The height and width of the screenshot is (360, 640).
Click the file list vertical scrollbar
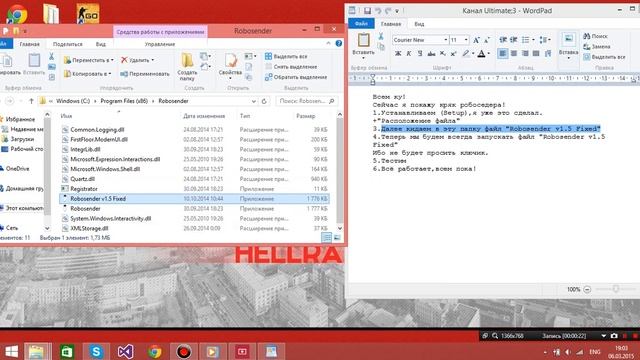pos(340,172)
